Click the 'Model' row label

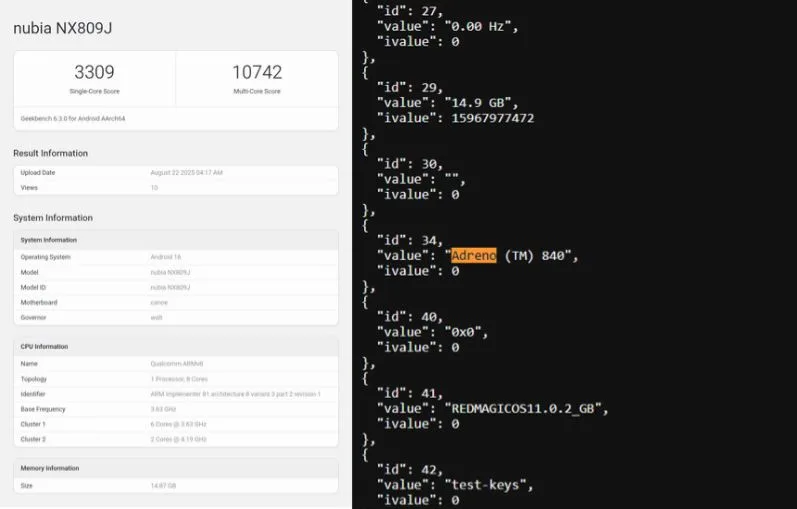[x=29, y=273]
